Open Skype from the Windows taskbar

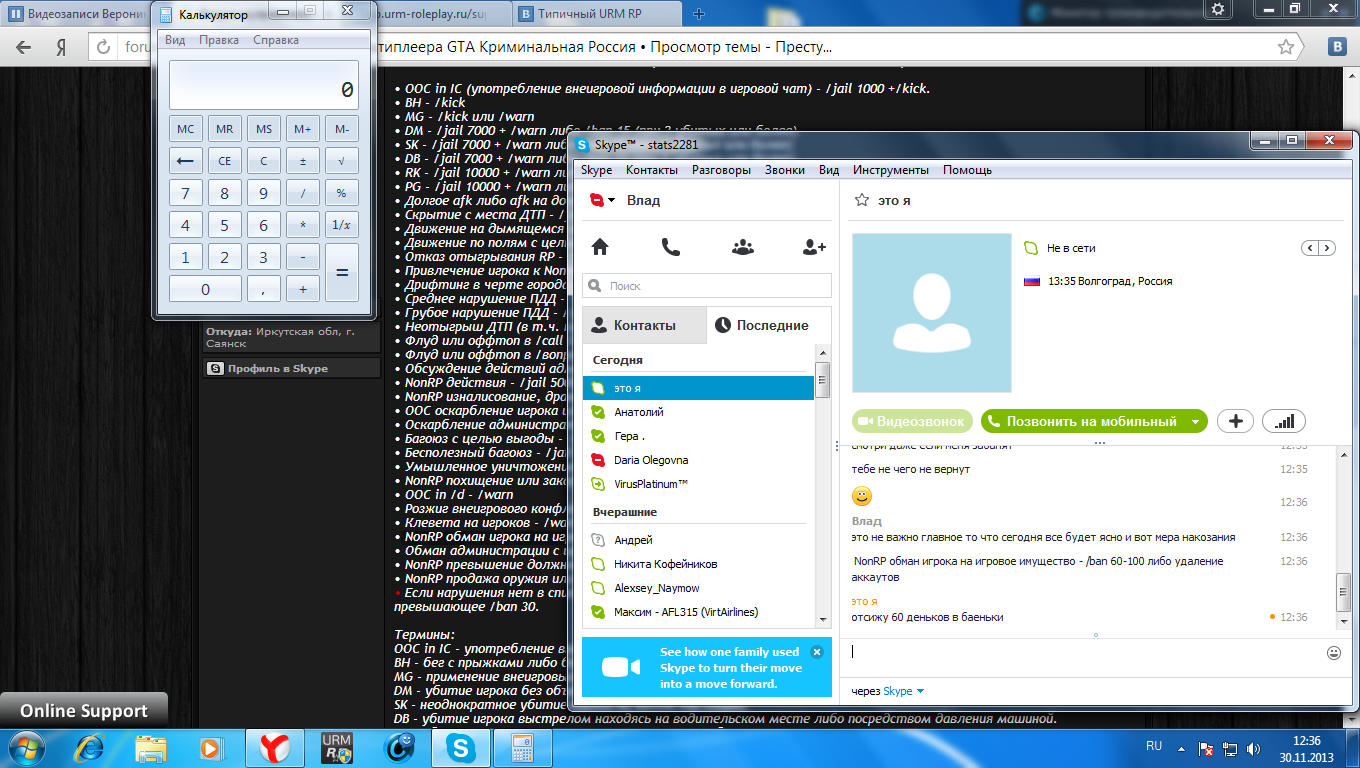[461, 747]
